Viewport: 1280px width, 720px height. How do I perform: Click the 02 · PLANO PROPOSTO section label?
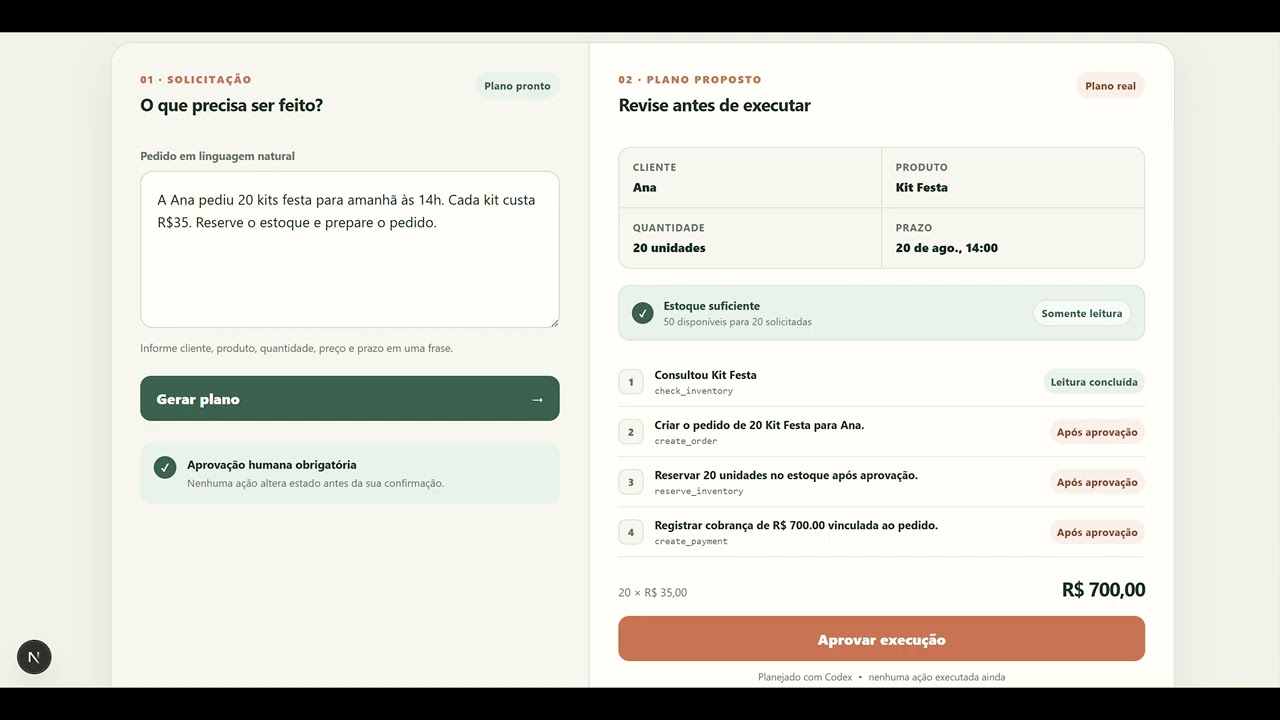pyautogui.click(x=690, y=79)
